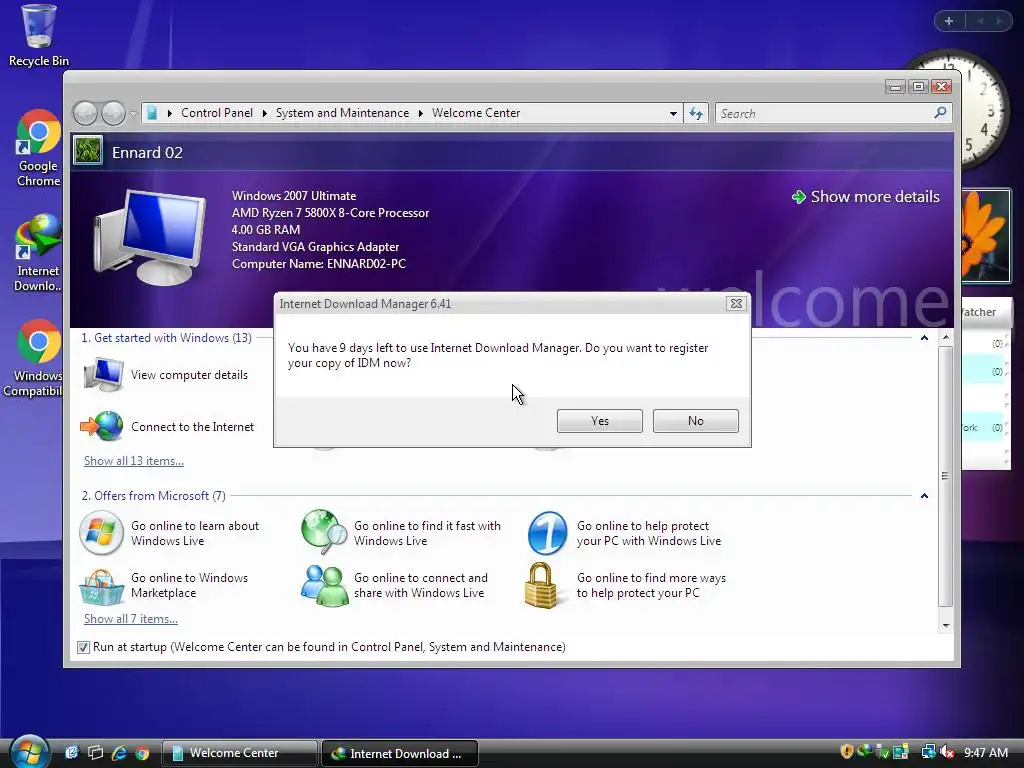This screenshot has width=1024, height=768.
Task: Click the Windows Live learn-about logo icon
Action: point(101,533)
